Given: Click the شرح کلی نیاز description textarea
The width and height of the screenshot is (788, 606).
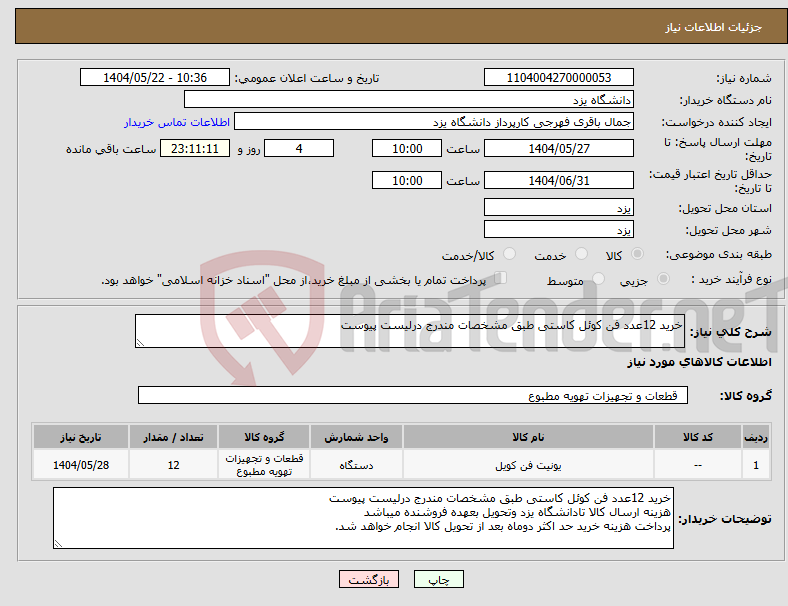Looking at the screenshot, I should pos(410,331).
